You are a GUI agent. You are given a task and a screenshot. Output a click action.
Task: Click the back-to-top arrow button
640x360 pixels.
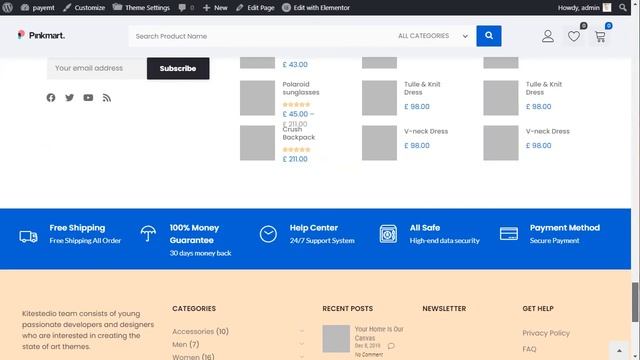click(619, 350)
